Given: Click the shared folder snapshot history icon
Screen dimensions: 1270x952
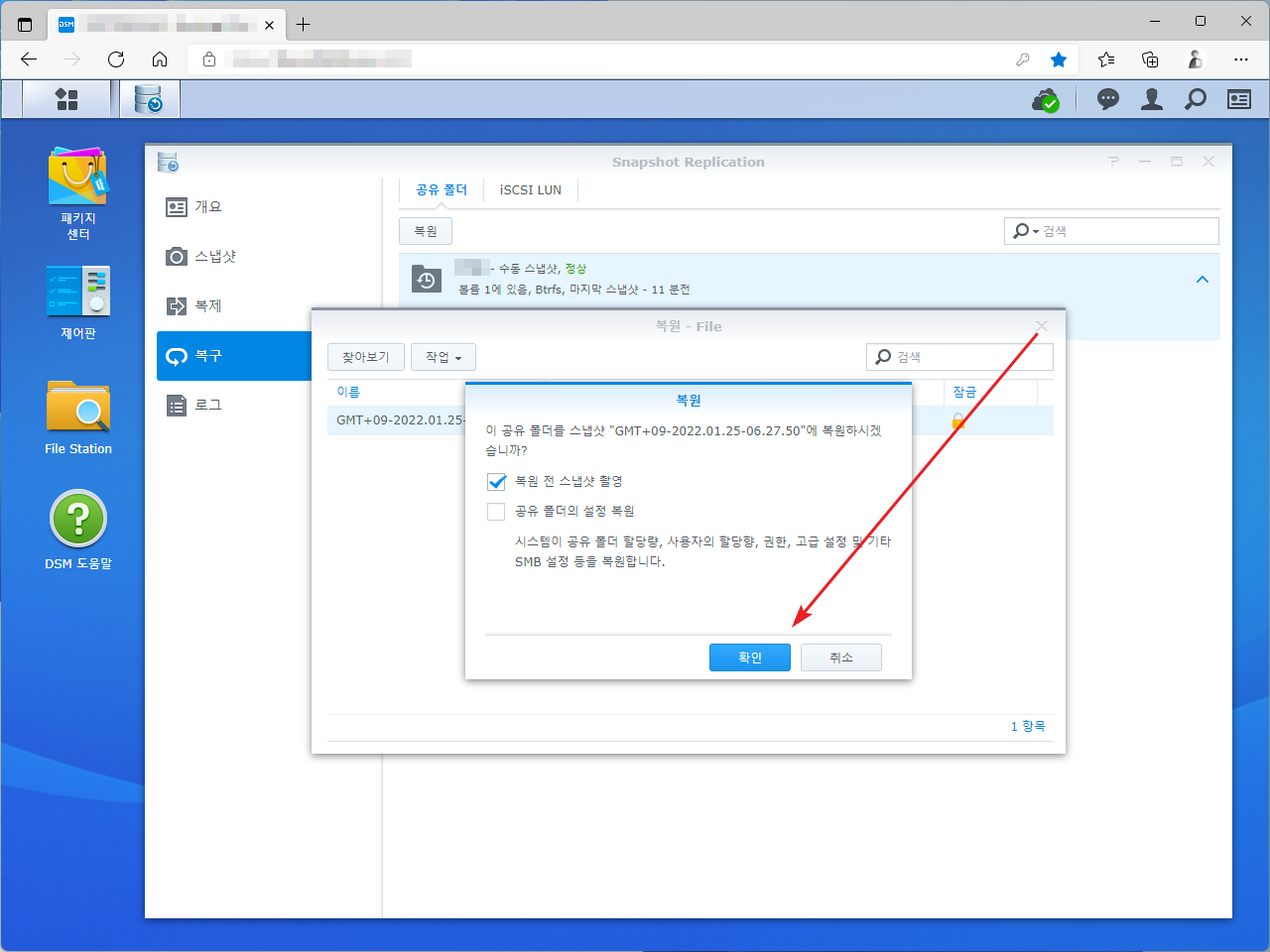Looking at the screenshot, I should point(427,280).
